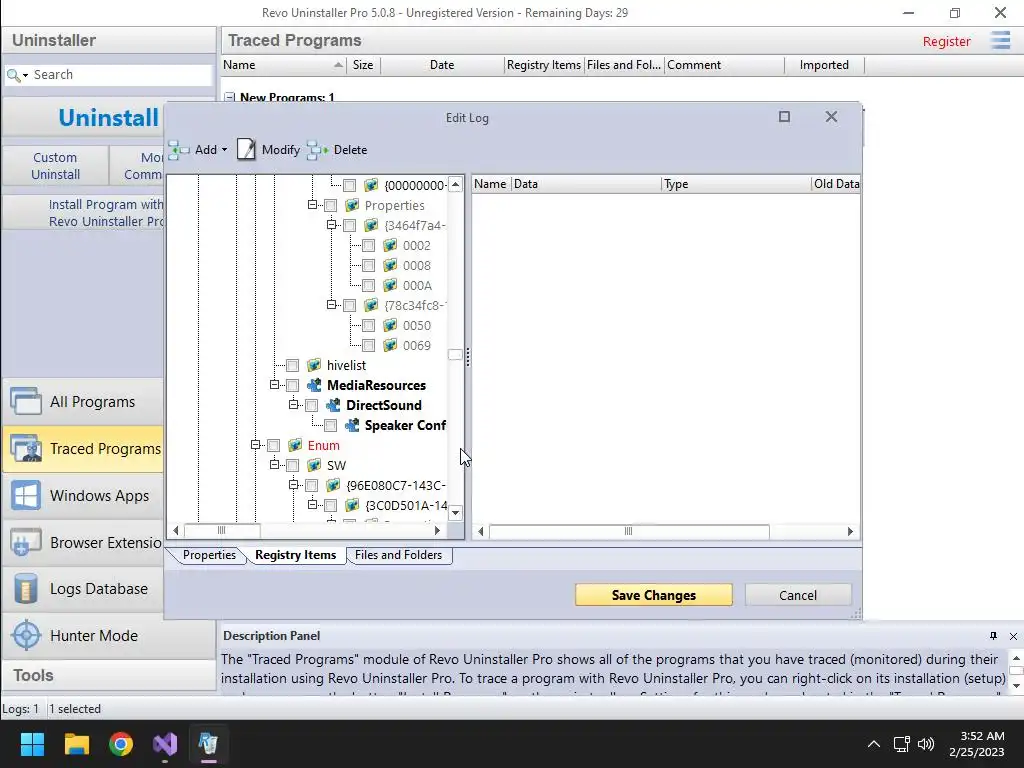Viewport: 1024px width, 768px height.
Task: Click the Enum registry key icon
Action: (295, 445)
